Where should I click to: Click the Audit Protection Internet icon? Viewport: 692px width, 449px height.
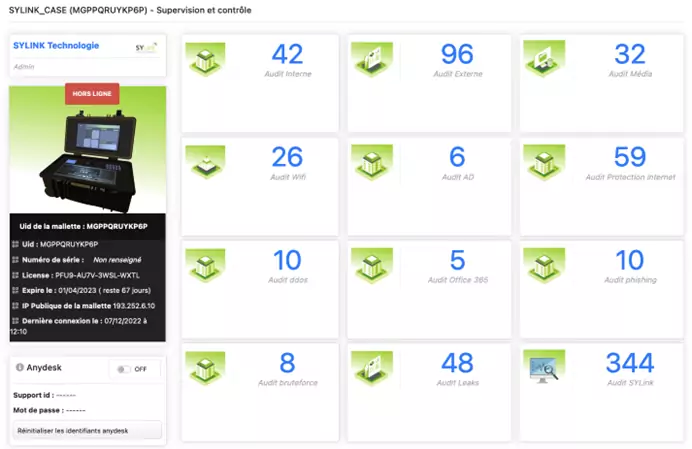[544, 162]
